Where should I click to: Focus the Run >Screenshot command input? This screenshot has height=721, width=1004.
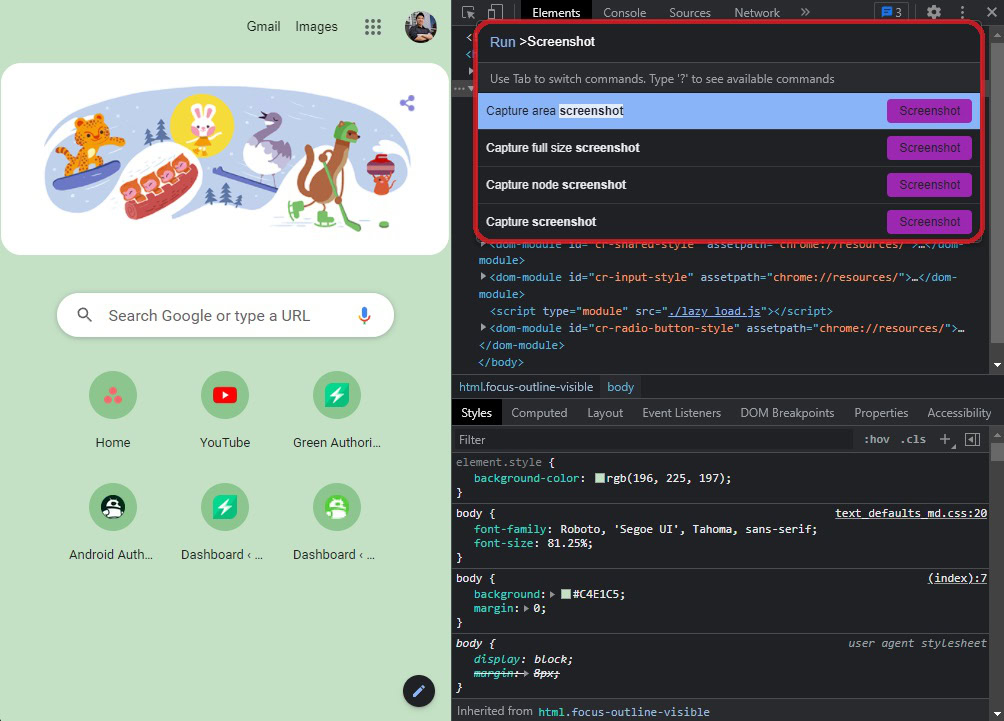729,42
